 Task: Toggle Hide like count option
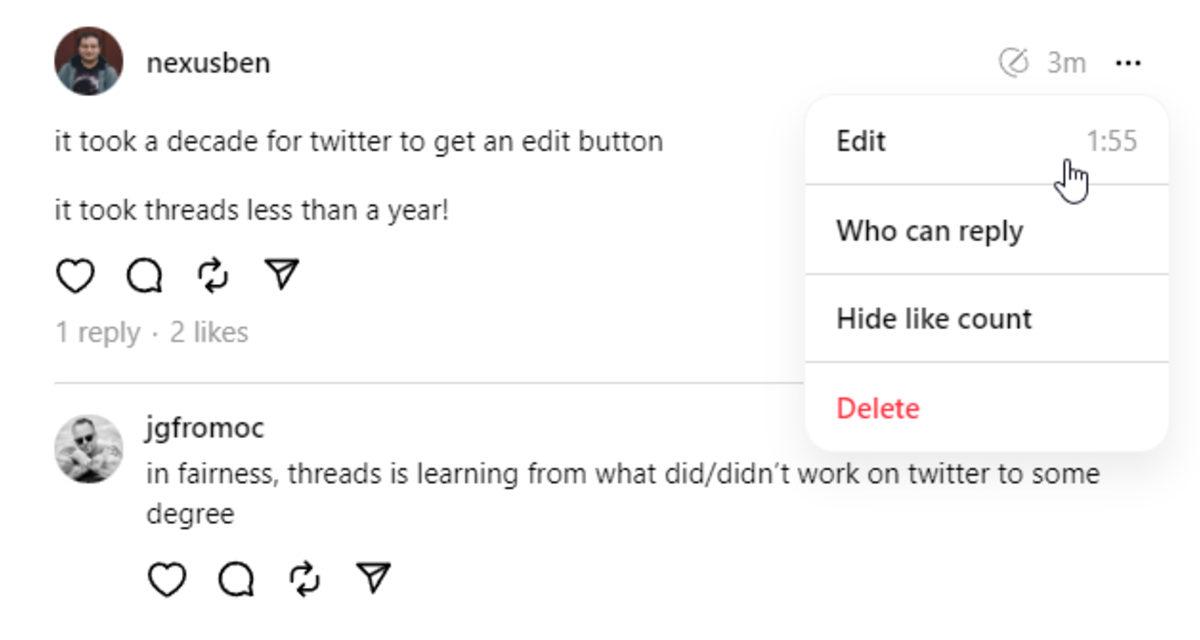click(933, 319)
